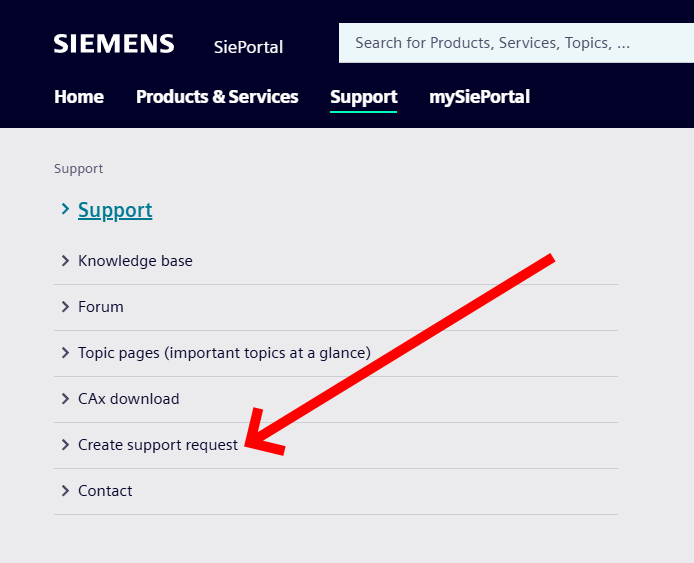Open the mySiePortal menu
Viewport: 694px width, 563px height.
[x=479, y=97]
